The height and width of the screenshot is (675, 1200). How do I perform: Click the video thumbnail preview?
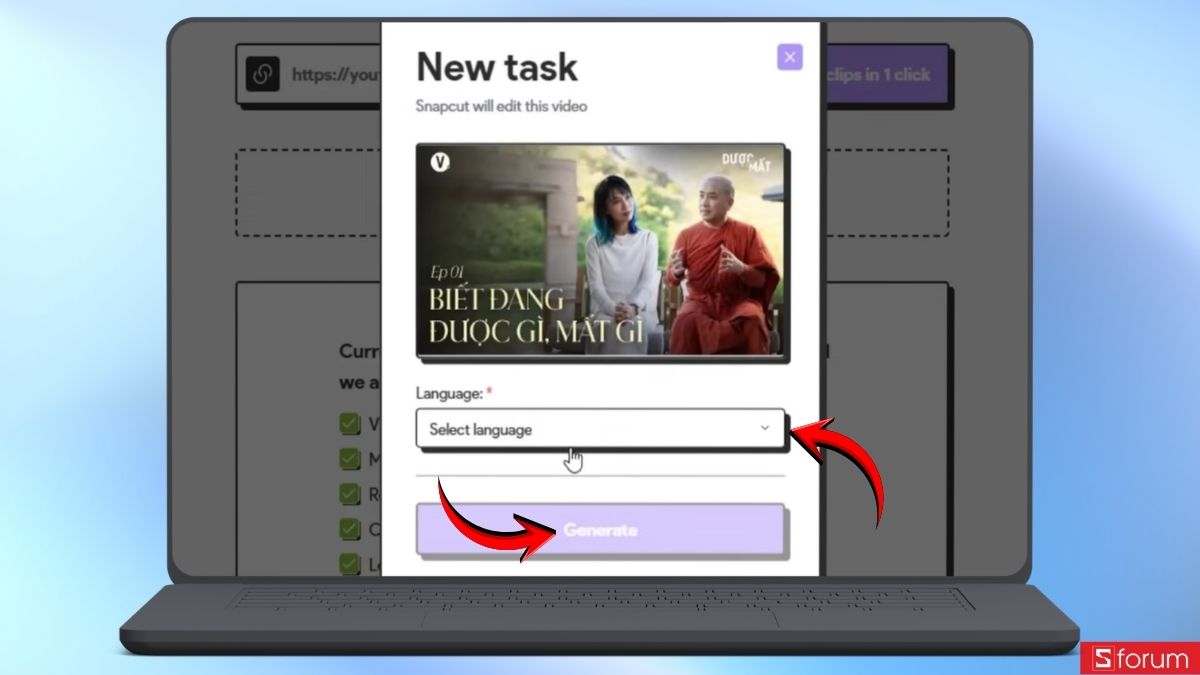pyautogui.click(x=601, y=250)
